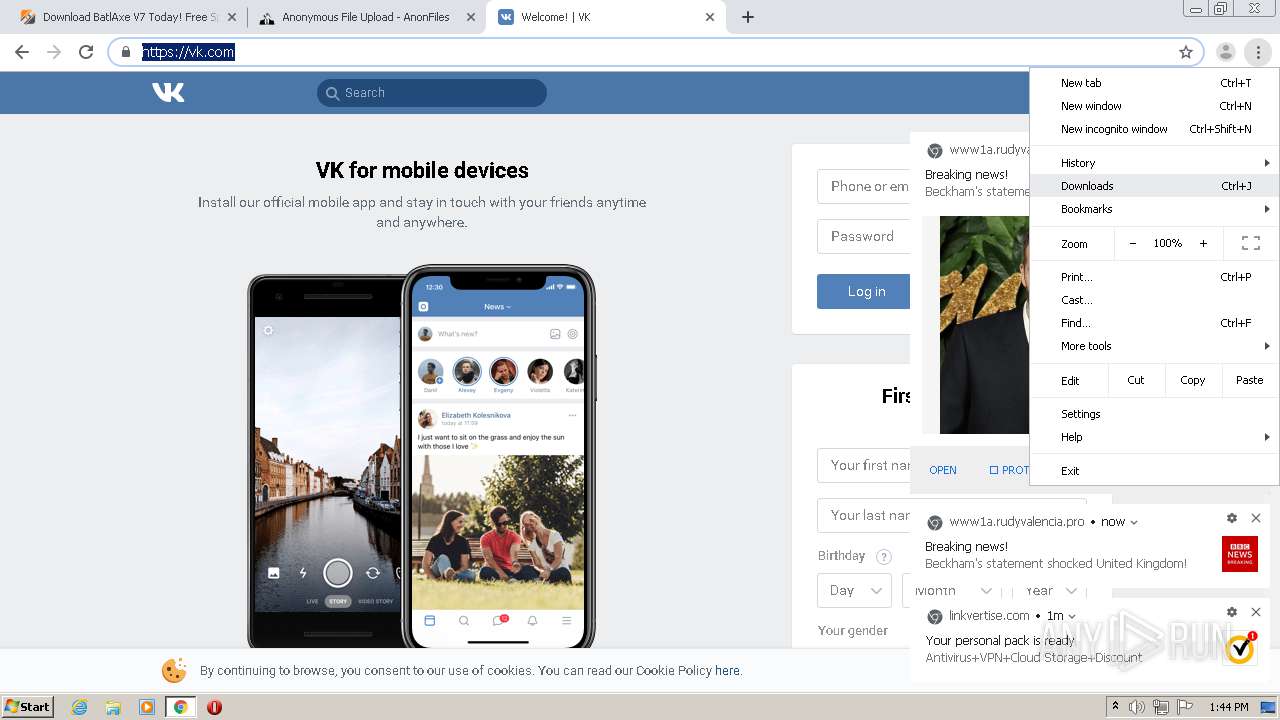
Task: Open the birthday Year dropdown
Action: [1048, 591]
